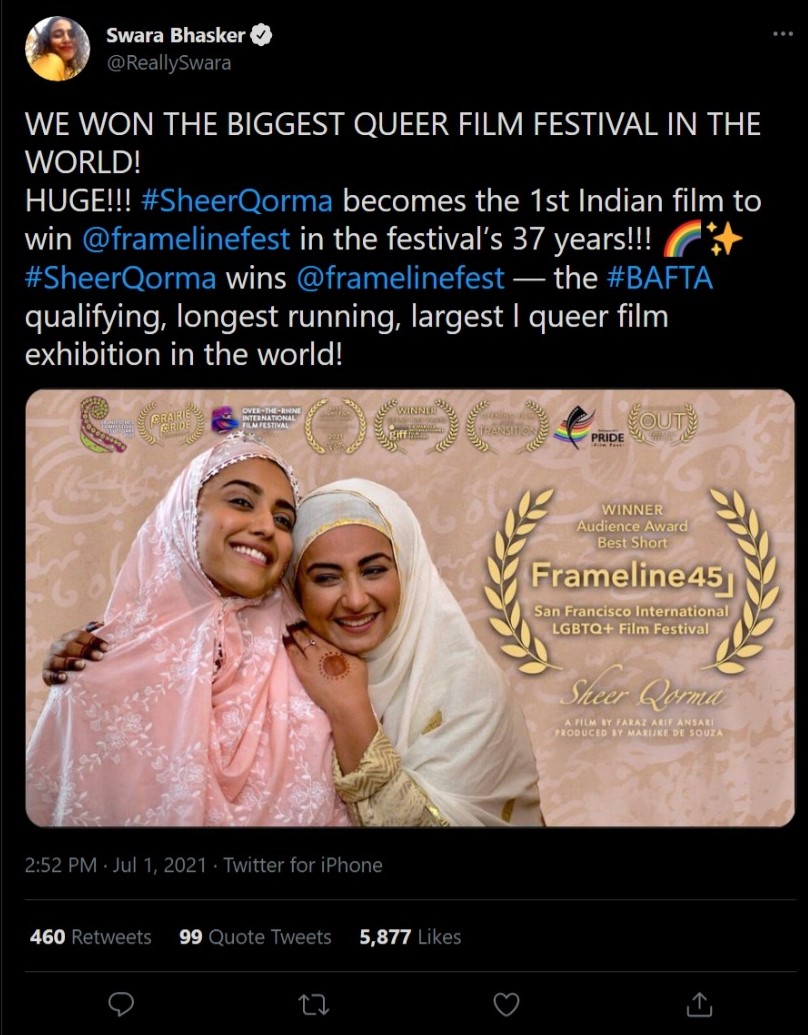Viewport: 808px width, 1035px height.
Task: Open the three-dot more options menu
Action: 783,34
